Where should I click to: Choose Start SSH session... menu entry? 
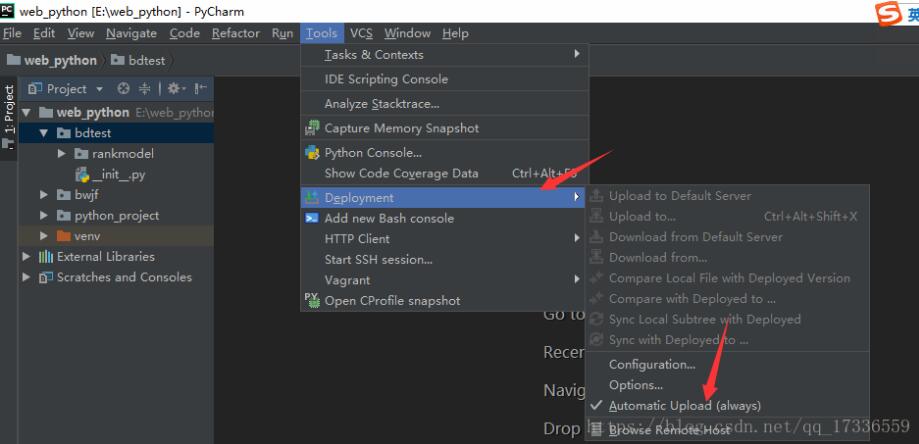click(x=378, y=260)
